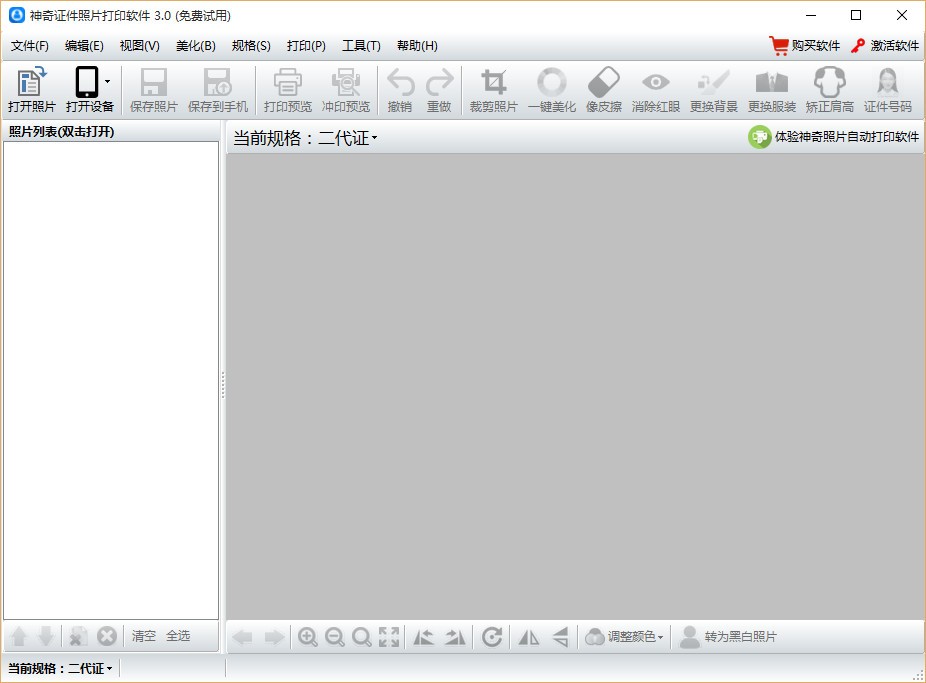Screen dimensions: 926x683
Task: Click the next photo right arrow
Action: 274,637
